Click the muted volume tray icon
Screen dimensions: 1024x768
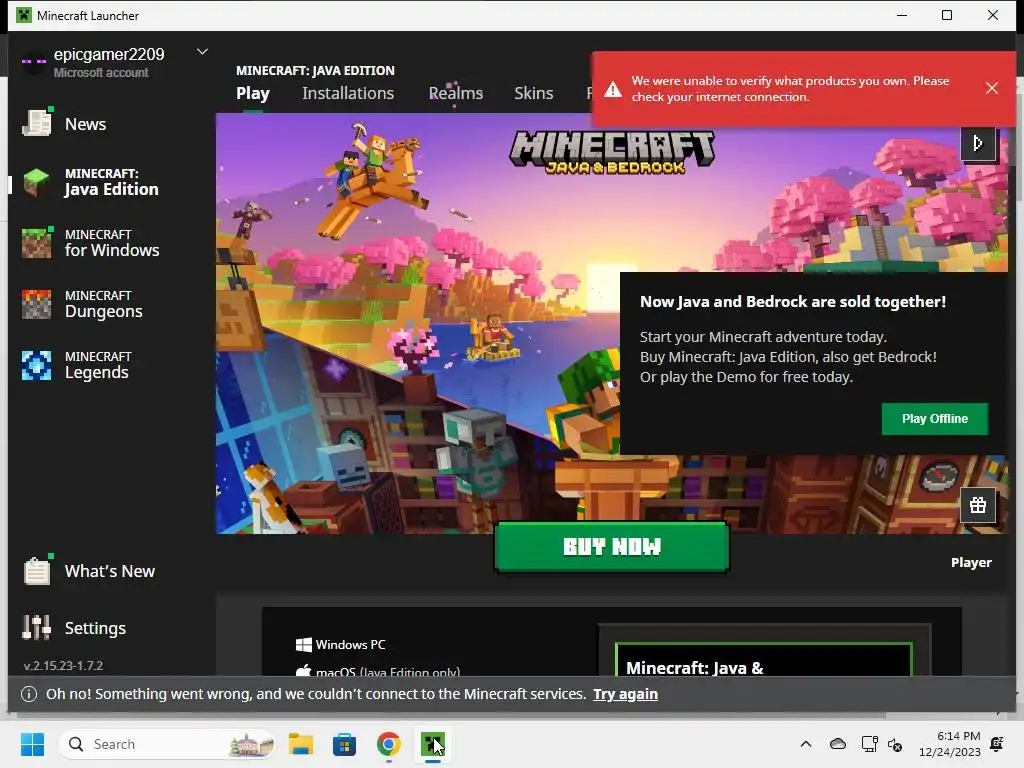pos(895,744)
